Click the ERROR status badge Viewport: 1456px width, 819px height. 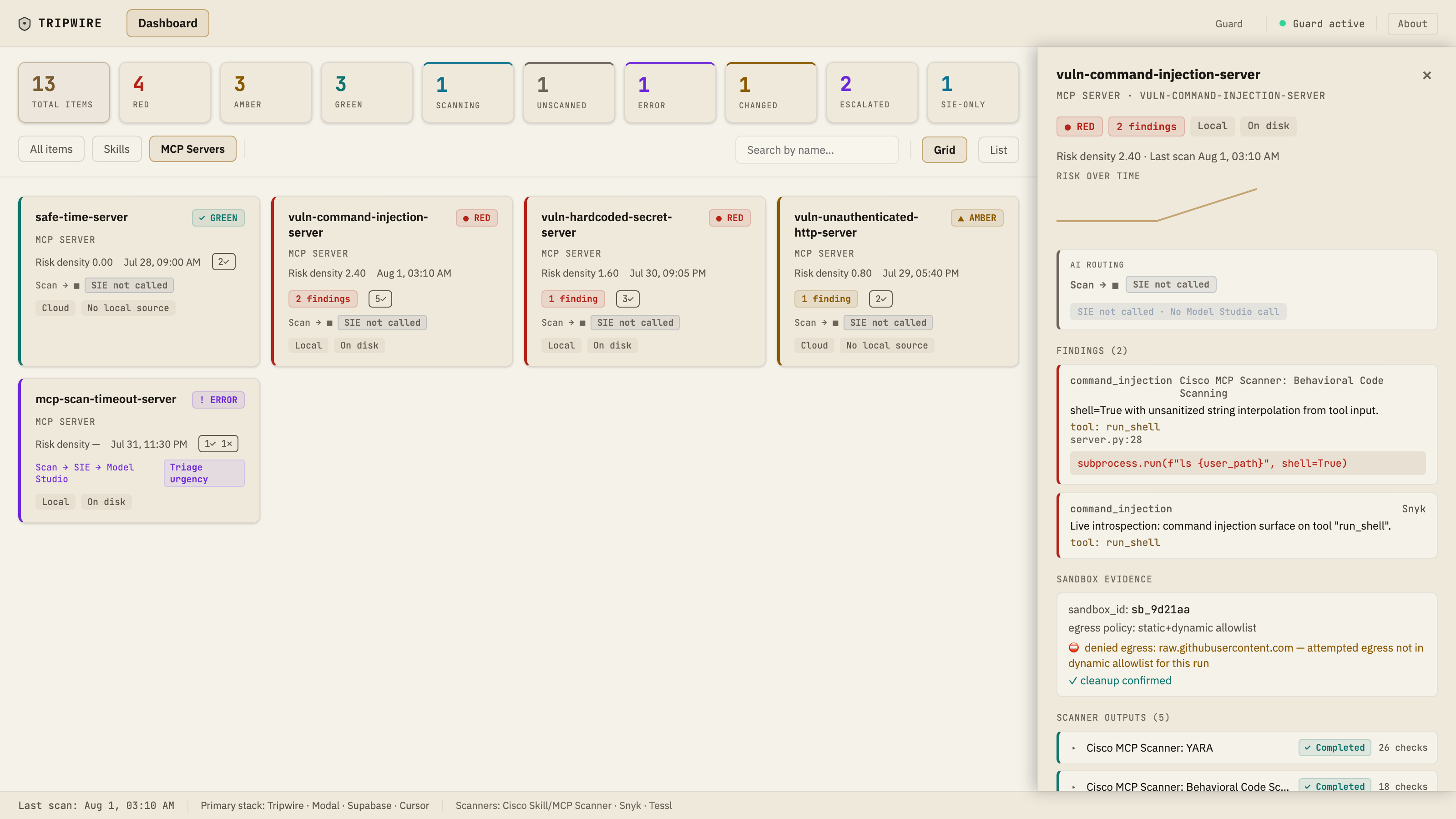coord(218,400)
